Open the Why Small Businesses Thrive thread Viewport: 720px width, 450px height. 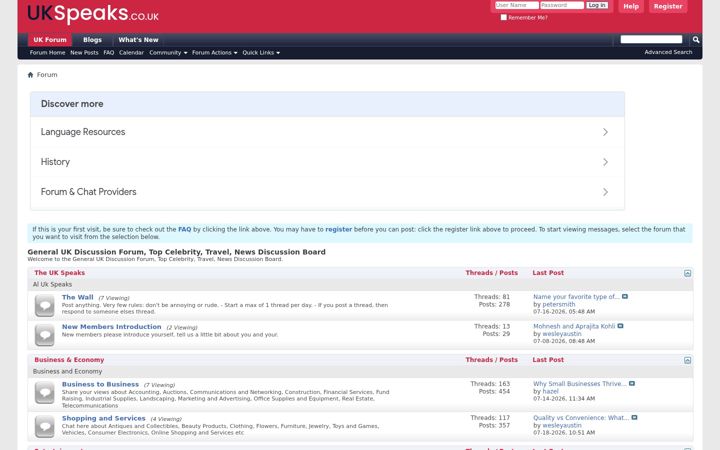point(579,383)
